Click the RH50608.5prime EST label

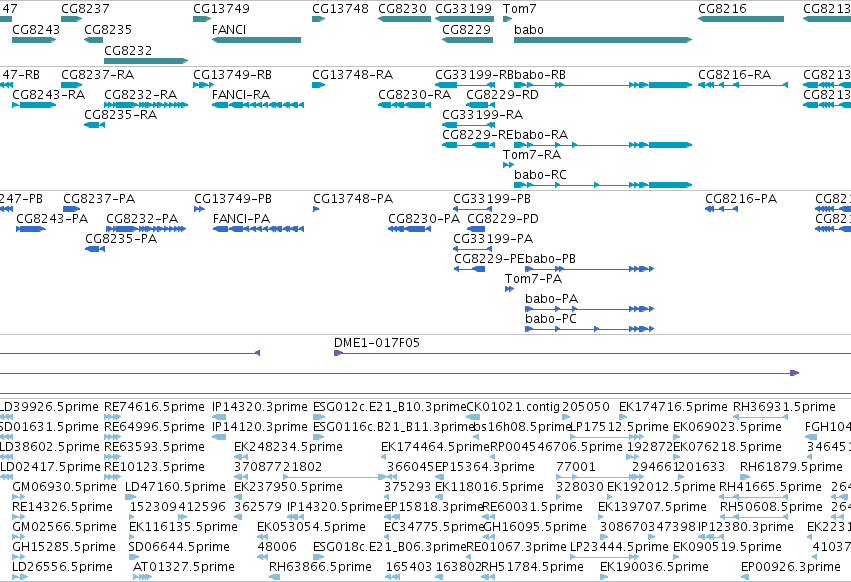pos(771,507)
